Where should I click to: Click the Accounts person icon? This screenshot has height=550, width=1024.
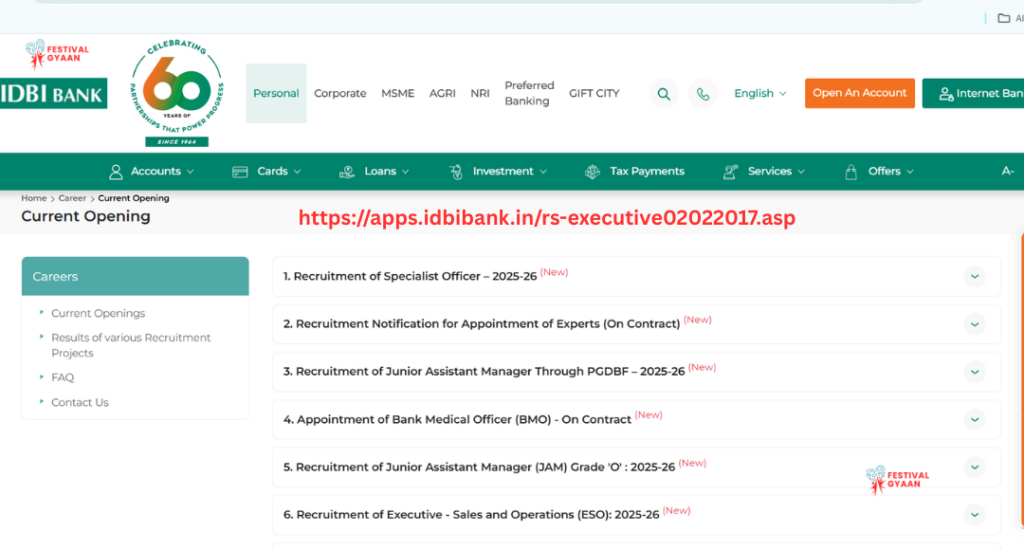tap(116, 172)
